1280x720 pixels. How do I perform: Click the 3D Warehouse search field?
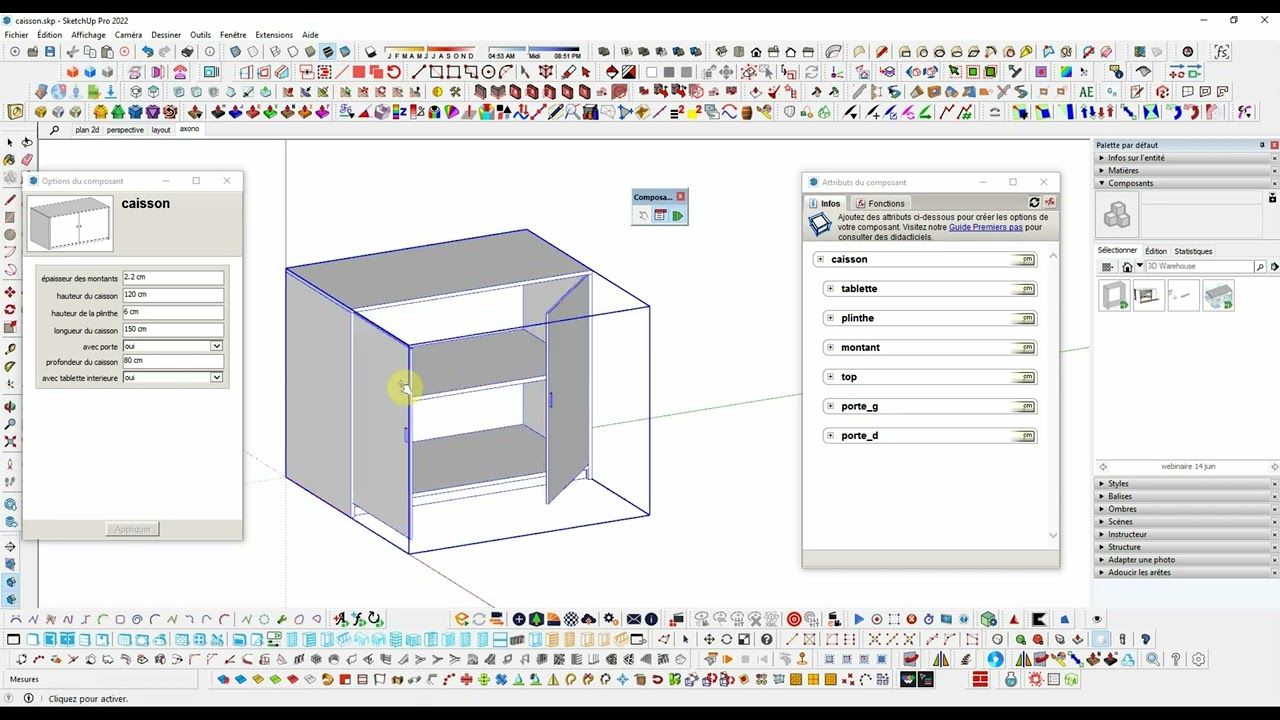[1199, 267]
